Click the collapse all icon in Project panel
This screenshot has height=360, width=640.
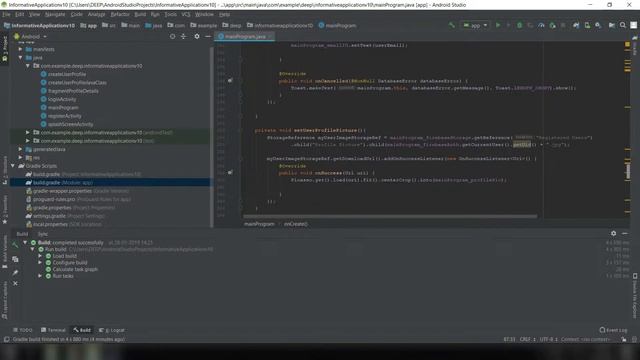pos(183,36)
